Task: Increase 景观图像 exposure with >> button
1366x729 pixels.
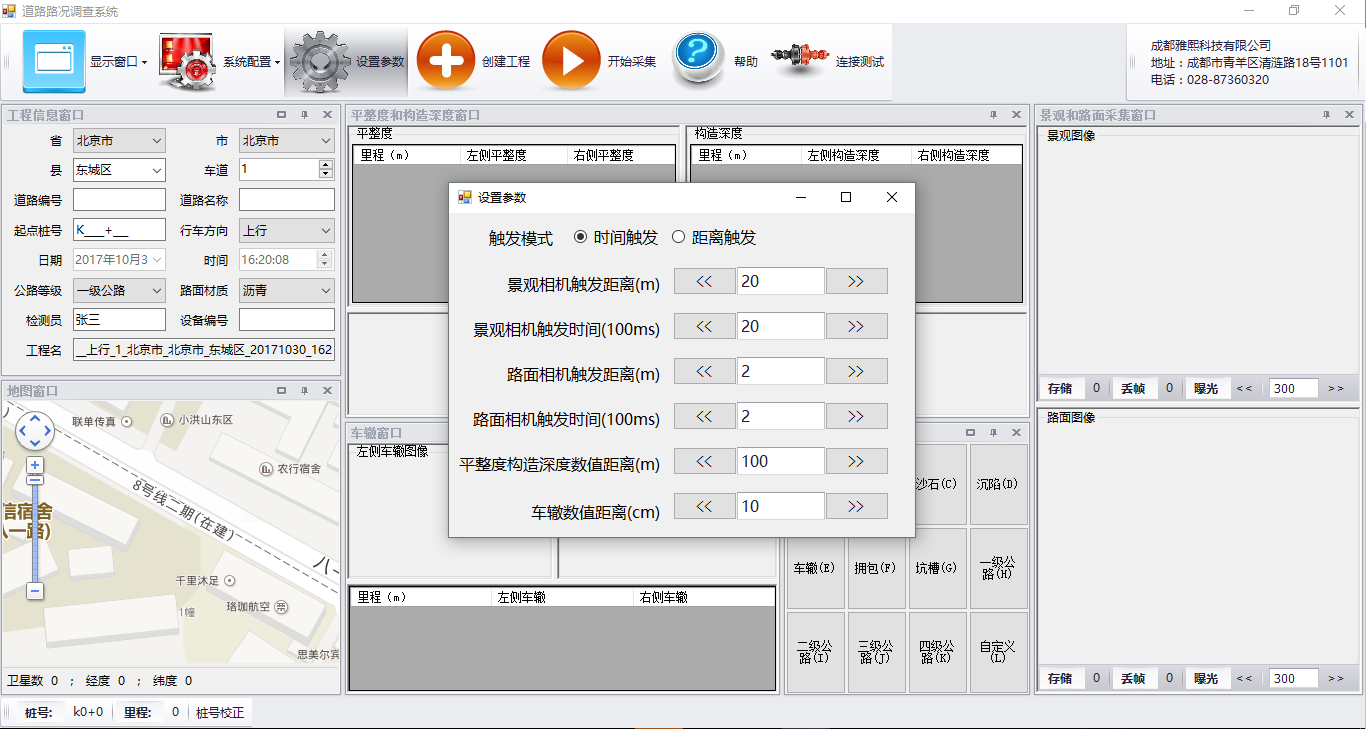Action: [x=1336, y=388]
